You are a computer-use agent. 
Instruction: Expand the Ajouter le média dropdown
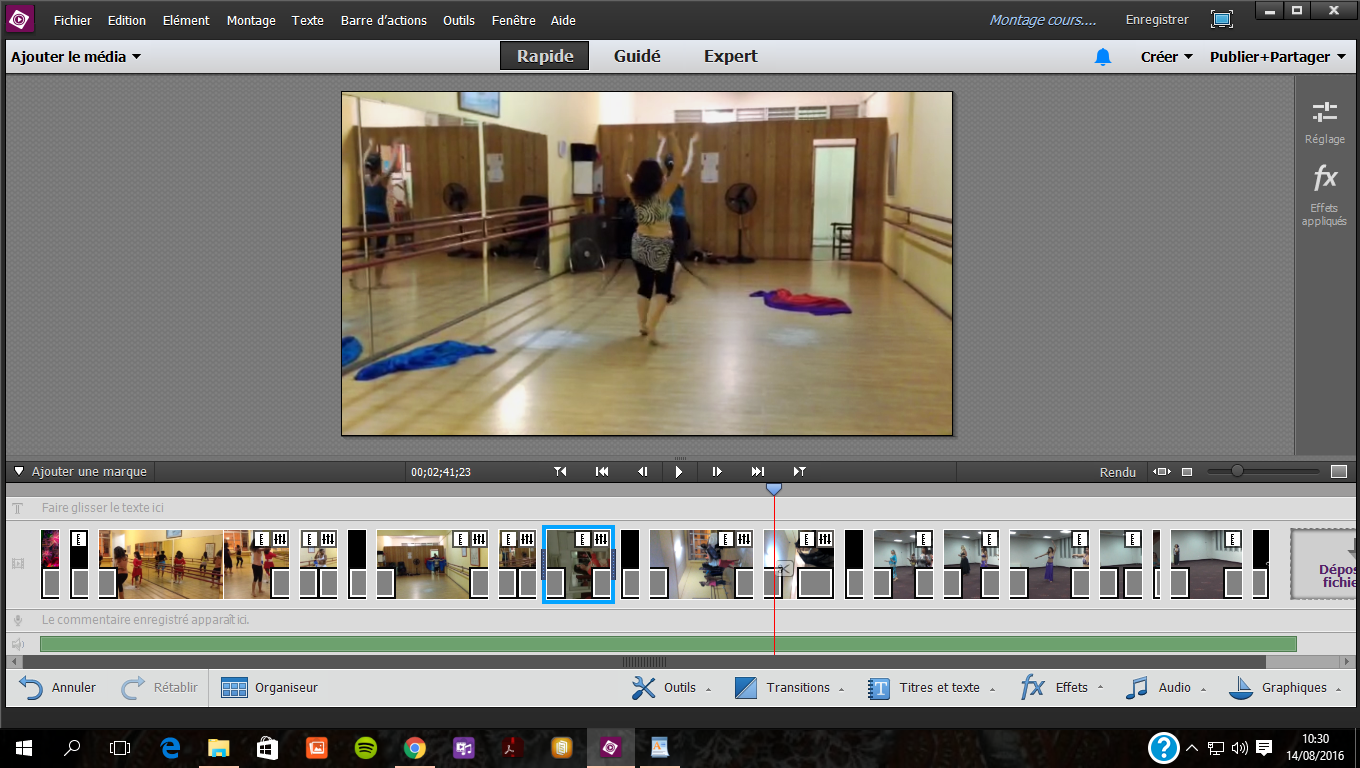click(x=76, y=57)
